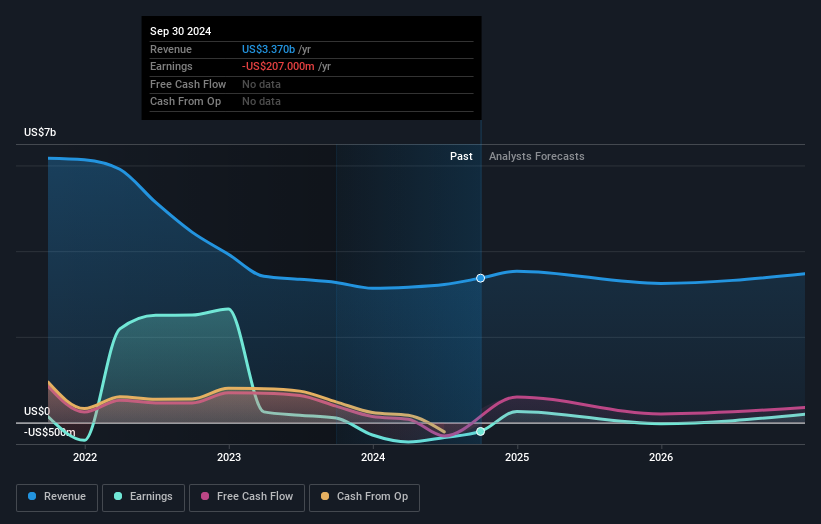The image size is (821, 524).
Task: Toggle the Earnings legend series
Action: click(x=143, y=497)
